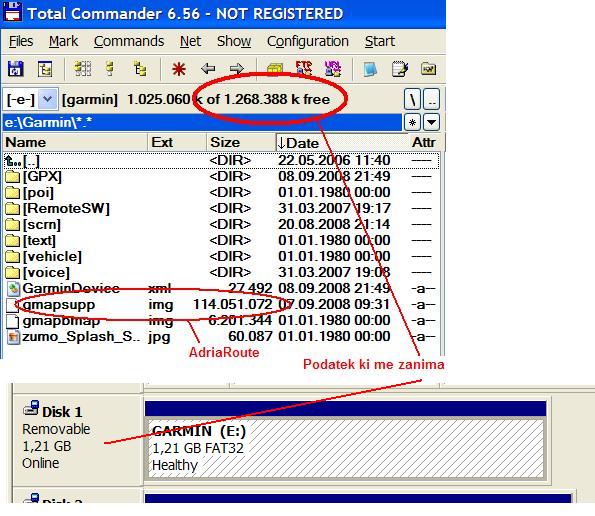
Task: Select the [poi] folder
Action: coord(221,192)
